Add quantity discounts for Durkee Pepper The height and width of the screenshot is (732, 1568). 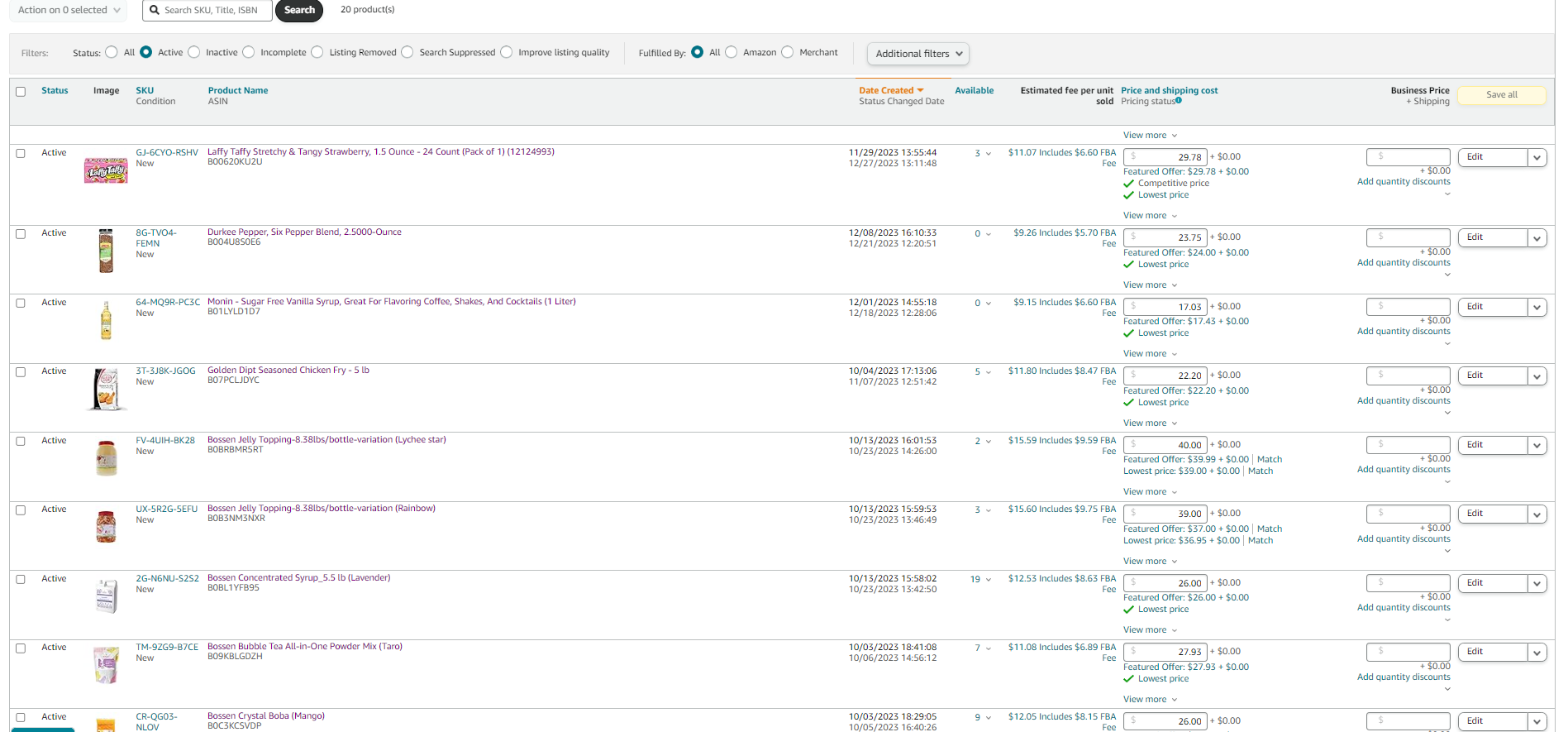[x=1404, y=263]
